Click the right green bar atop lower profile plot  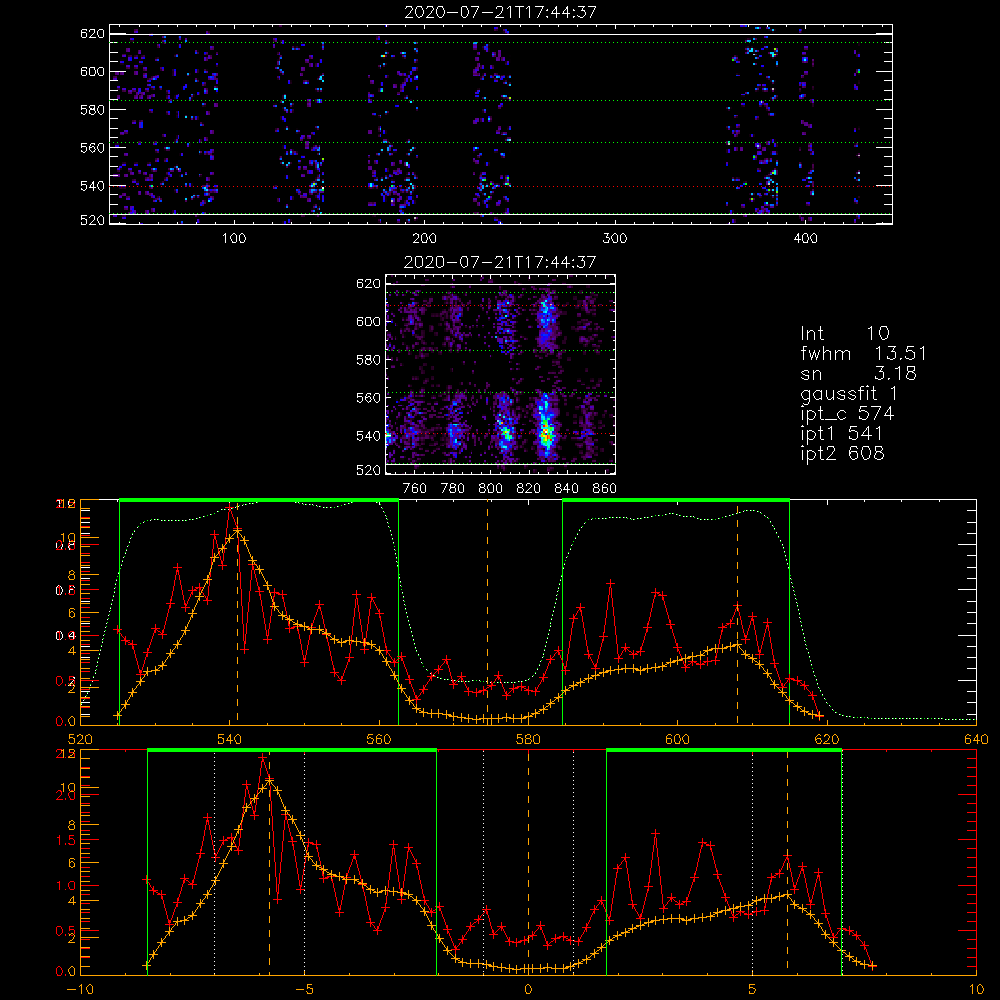coord(724,751)
